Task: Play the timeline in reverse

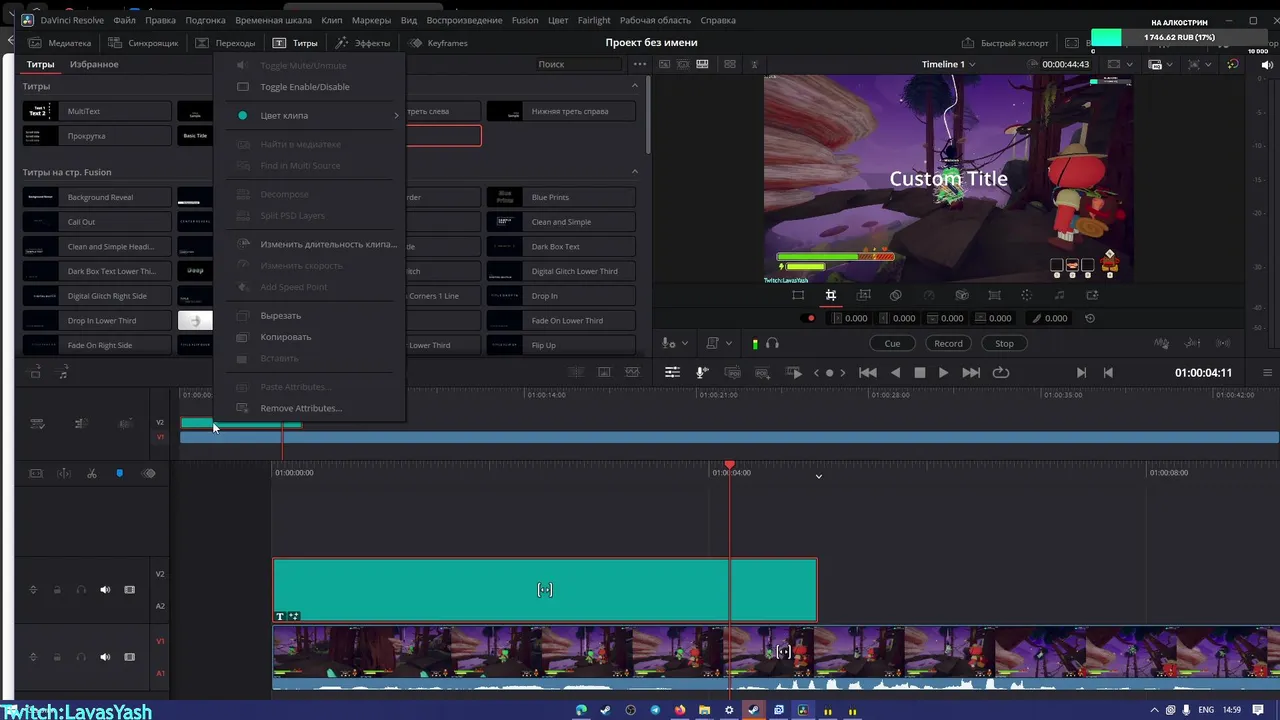Action: pos(895,372)
